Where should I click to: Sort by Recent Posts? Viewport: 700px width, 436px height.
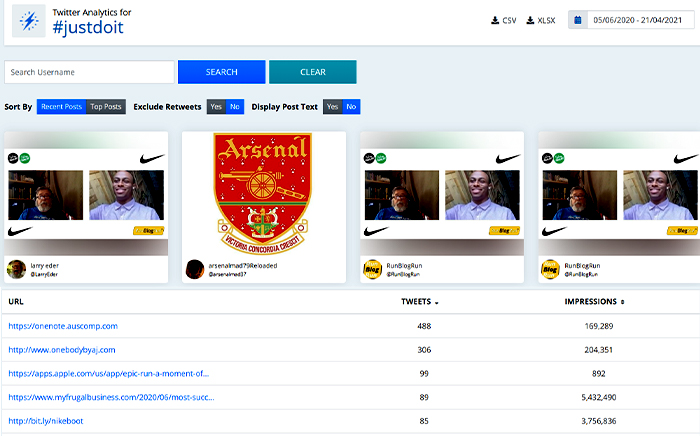click(62, 107)
